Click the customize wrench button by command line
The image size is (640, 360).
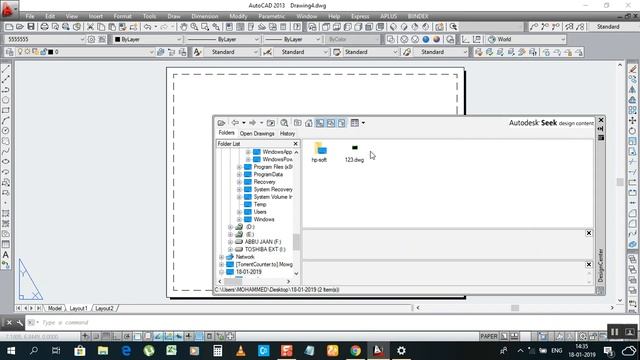[20, 323]
